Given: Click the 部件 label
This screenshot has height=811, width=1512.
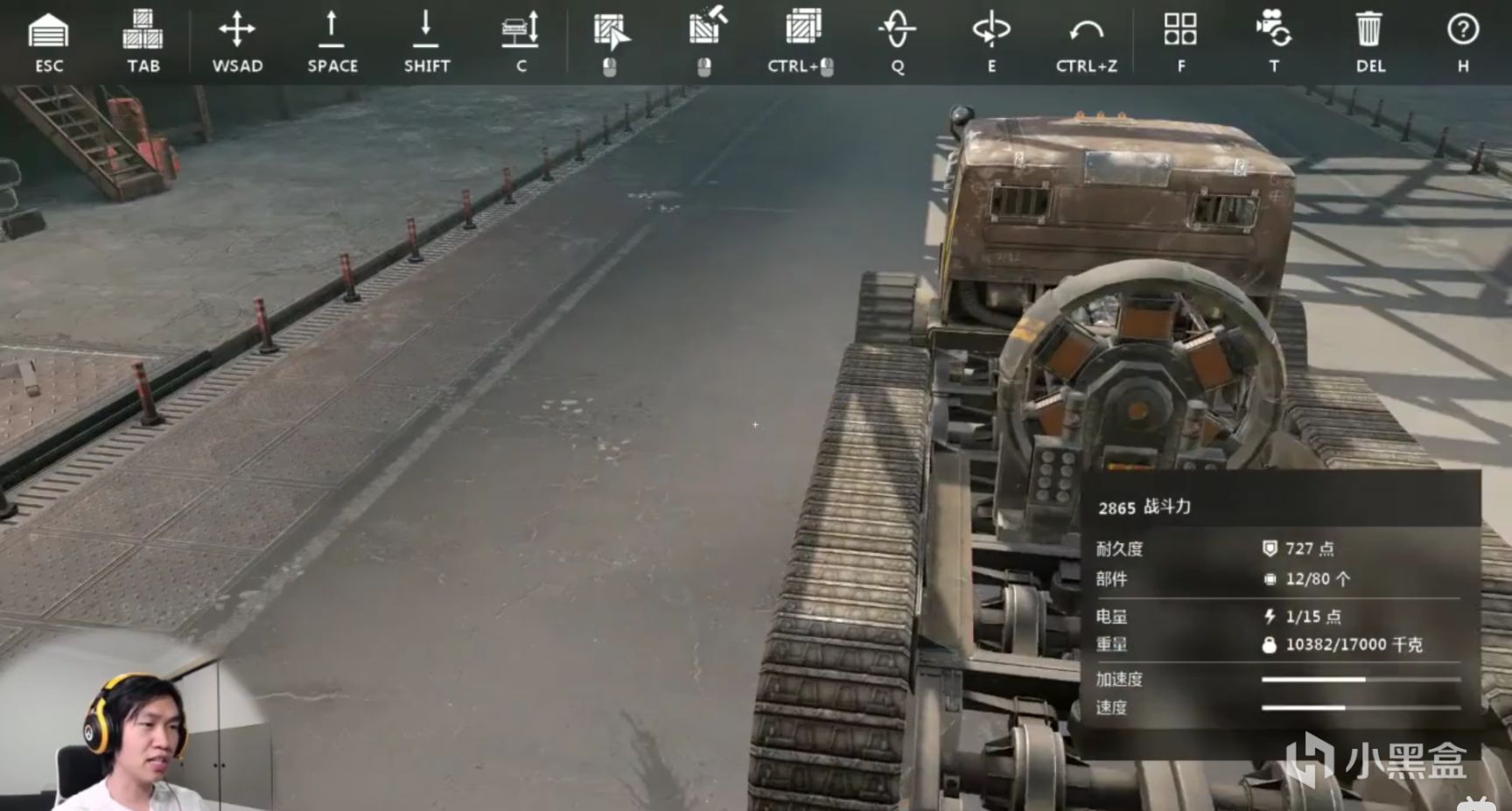Looking at the screenshot, I should point(1111,579).
